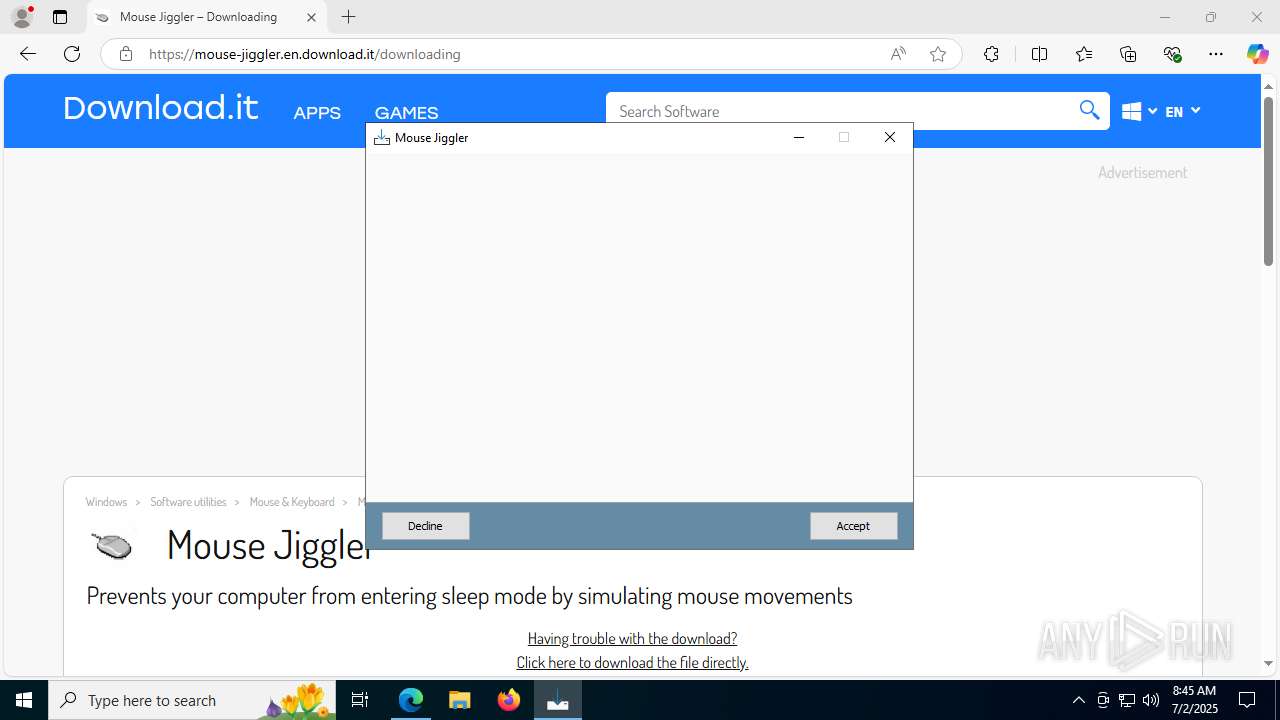The image size is (1280, 720).
Task: Open Collections in Edge toolbar
Action: (x=1128, y=54)
